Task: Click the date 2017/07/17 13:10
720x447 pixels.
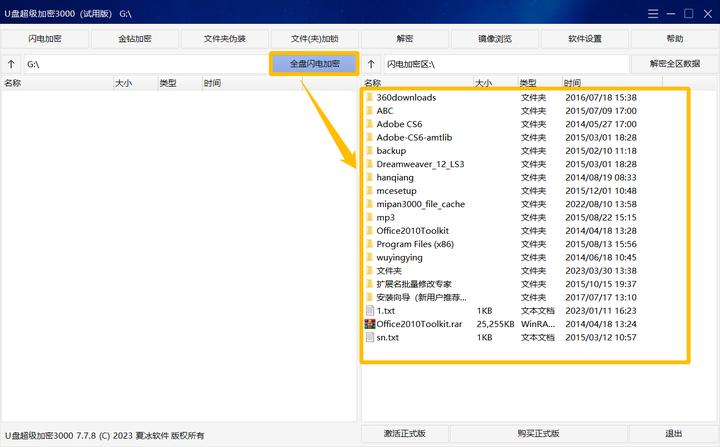Action: pyautogui.click(x=601, y=297)
